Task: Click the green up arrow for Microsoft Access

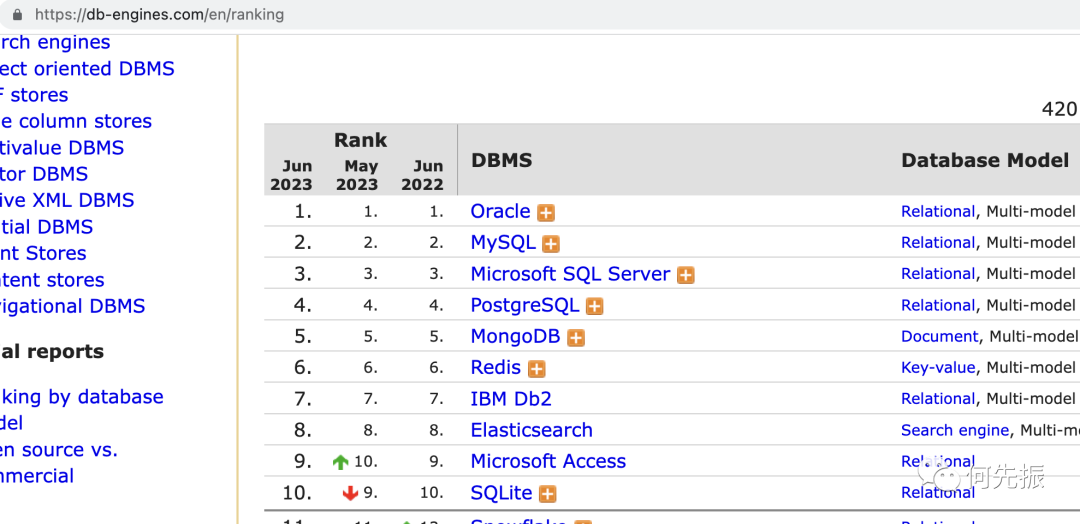Action: click(x=340, y=462)
